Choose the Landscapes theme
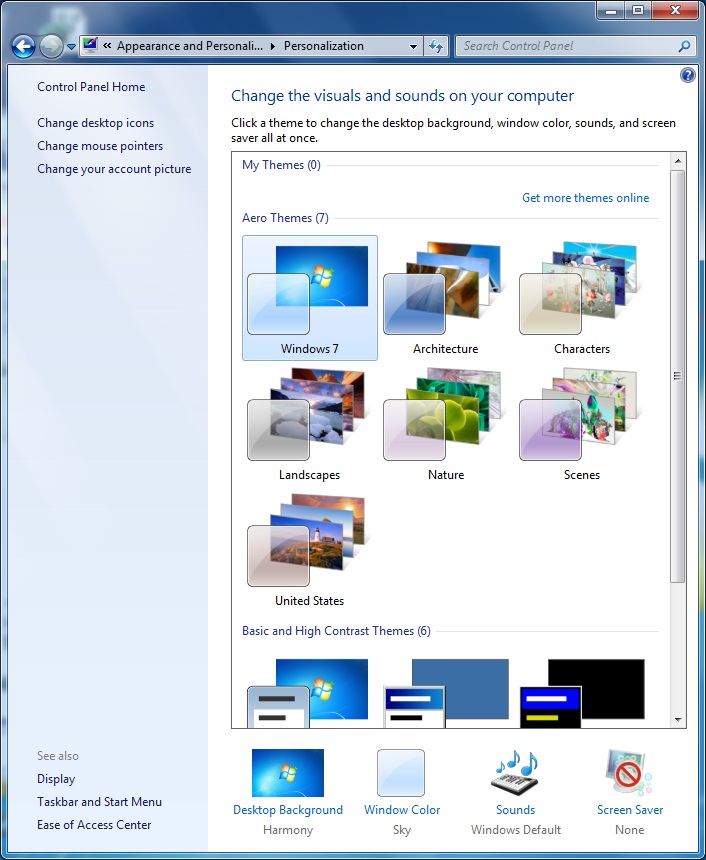 310,424
